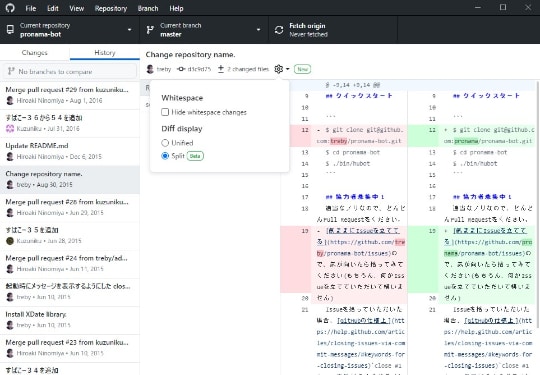540x375 pixels.
Task: Click Fetch origin button
Action: 333,30
